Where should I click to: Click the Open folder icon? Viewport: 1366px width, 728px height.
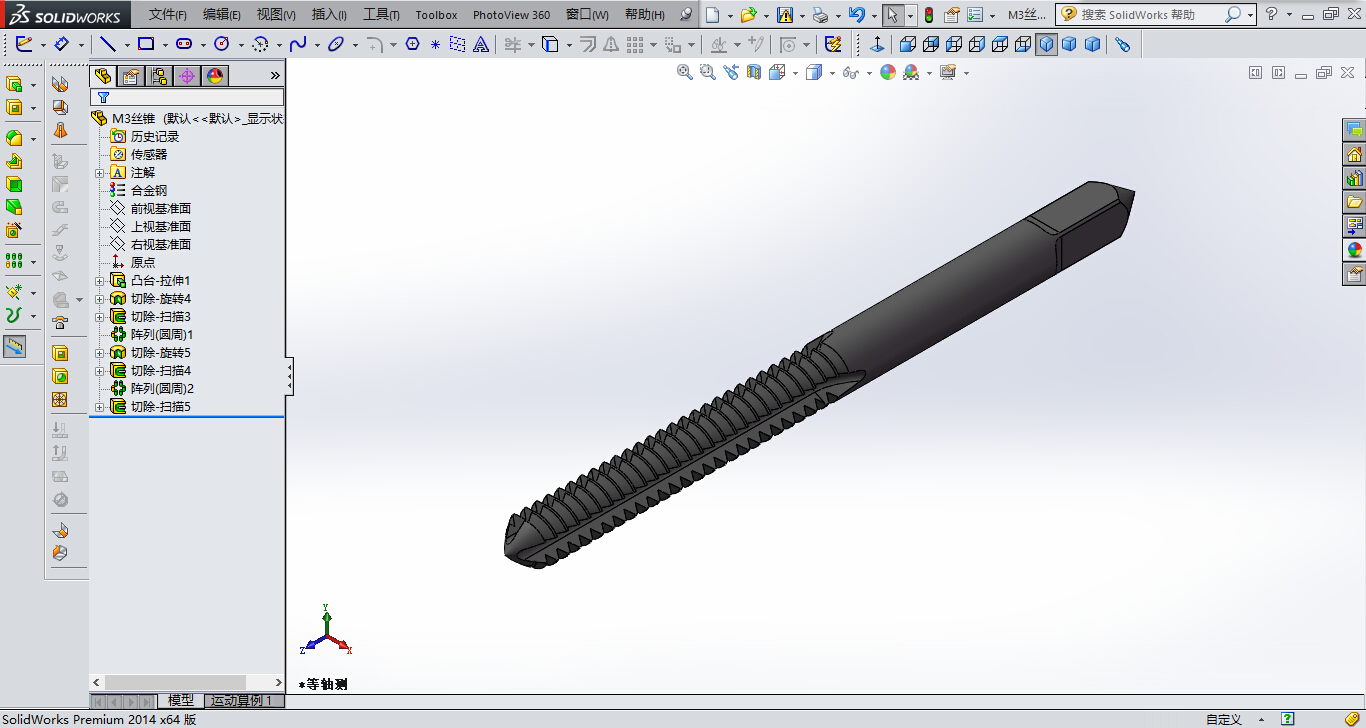coord(748,15)
